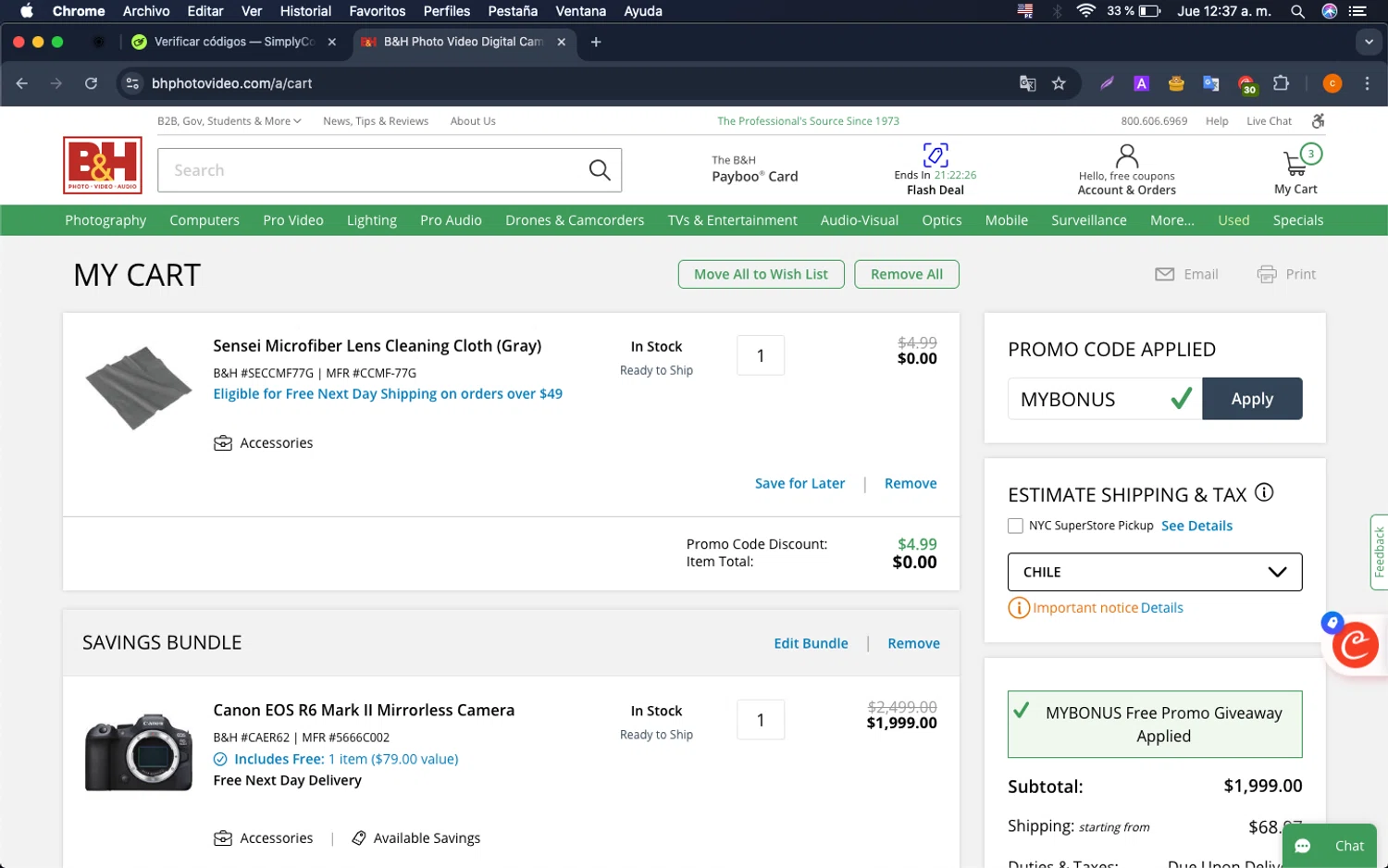This screenshot has width=1388, height=868.
Task: Expand B2B, Gov, Students & More menu
Action: click(x=229, y=121)
